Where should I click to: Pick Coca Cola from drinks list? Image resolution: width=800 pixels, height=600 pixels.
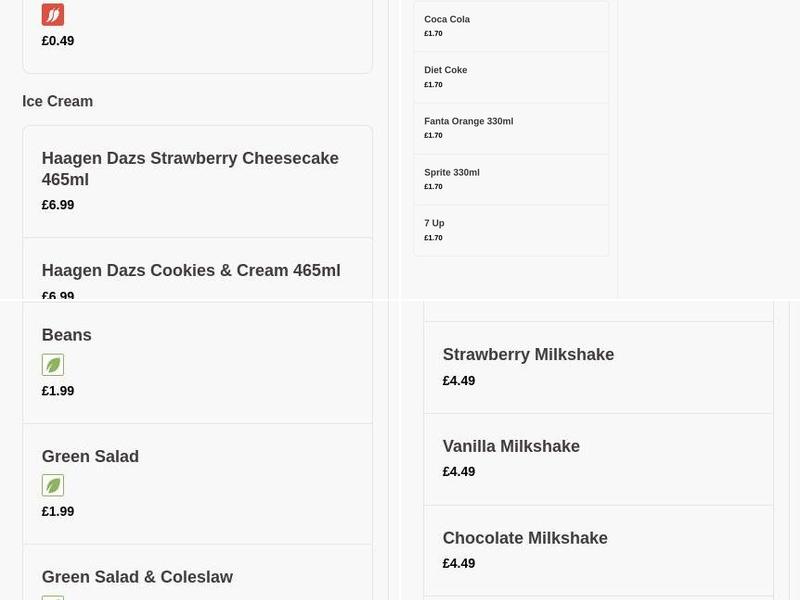pyautogui.click(x=447, y=20)
